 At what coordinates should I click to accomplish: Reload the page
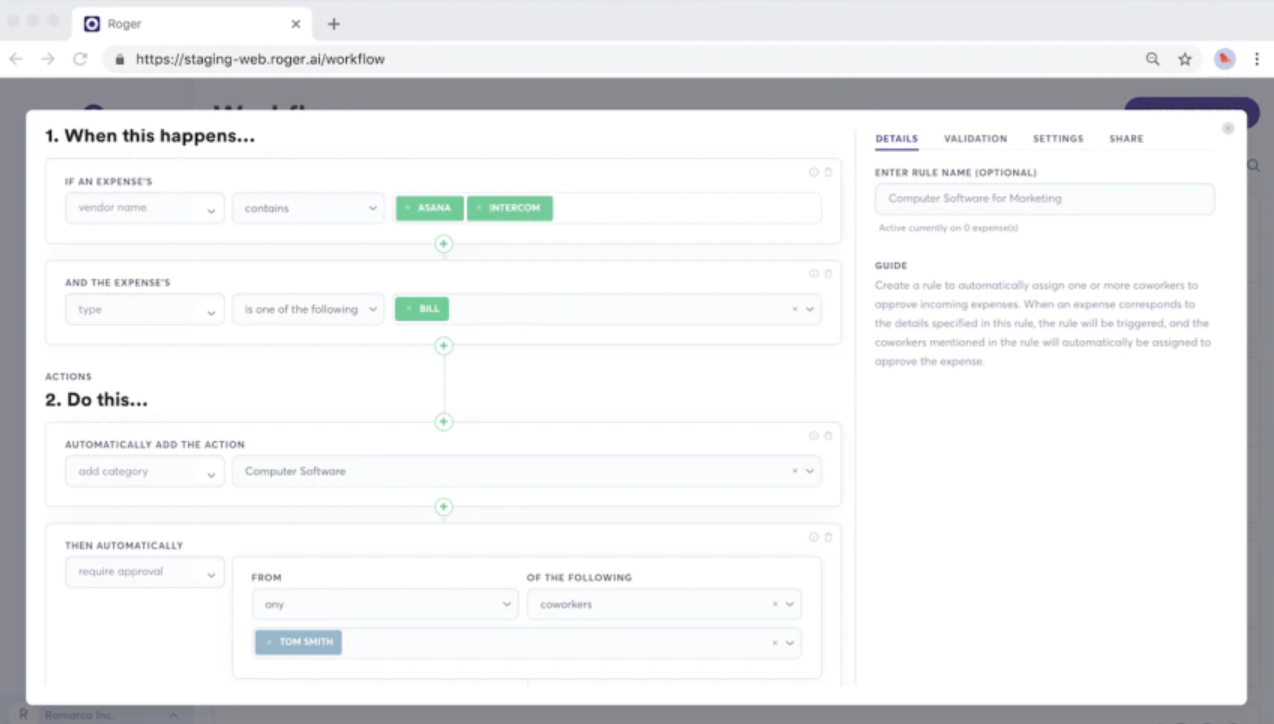coord(80,59)
